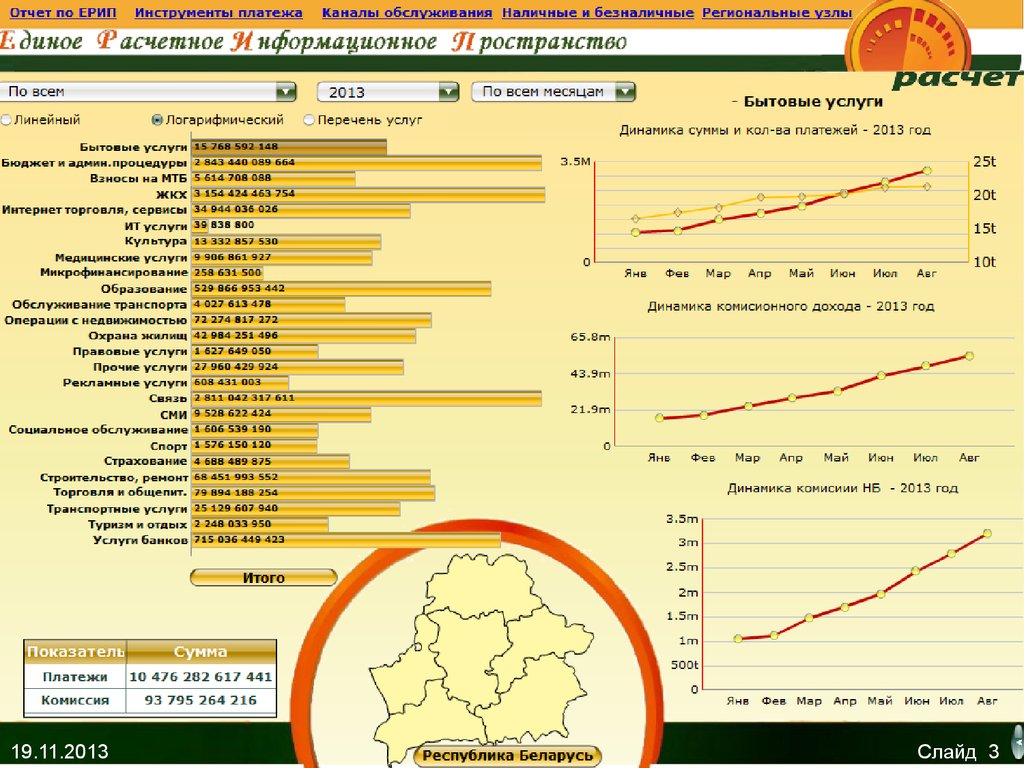Click the Комиссия sum 93 795 264 216
This screenshot has height=768, width=1024.
tap(200, 701)
